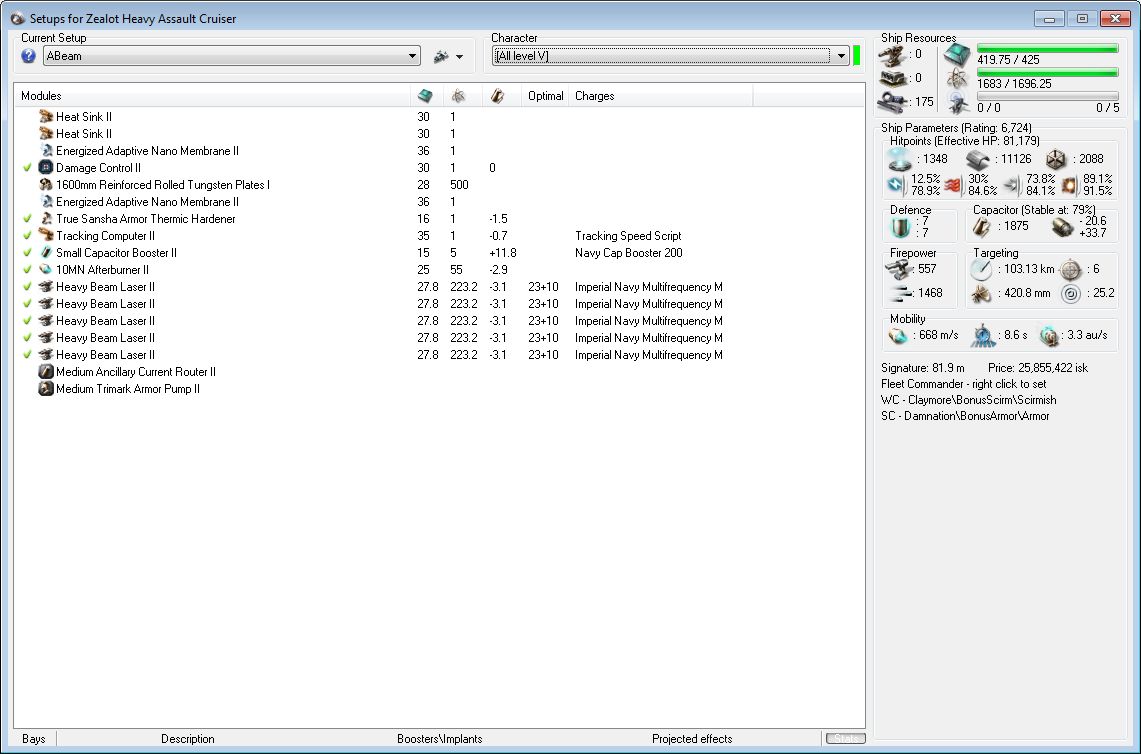Click the CPU resource icon beside 419.75 / 425
Image resolution: width=1141 pixels, height=754 pixels.
tap(957, 55)
